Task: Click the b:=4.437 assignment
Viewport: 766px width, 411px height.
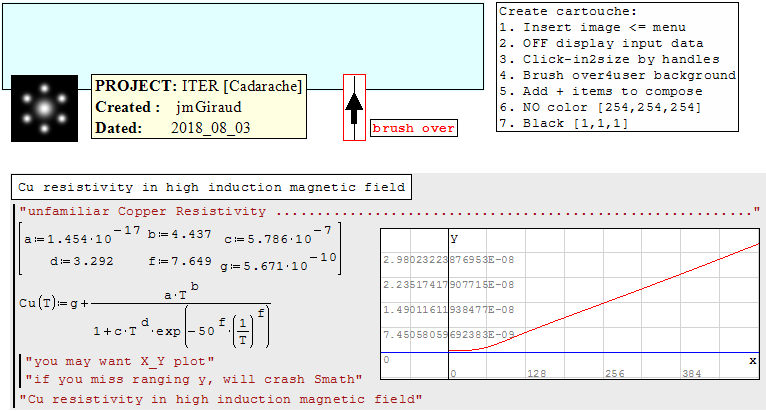Action: (x=179, y=235)
